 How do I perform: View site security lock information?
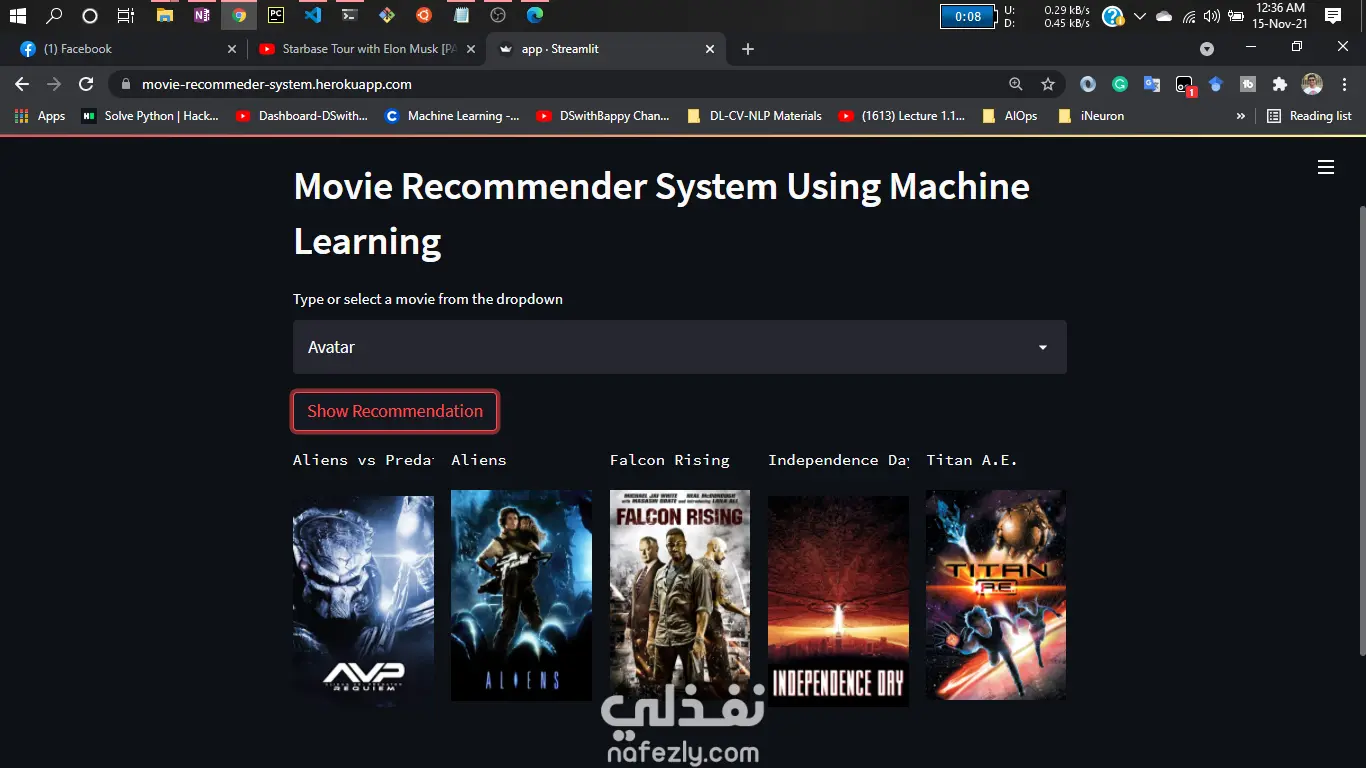[x=125, y=84]
